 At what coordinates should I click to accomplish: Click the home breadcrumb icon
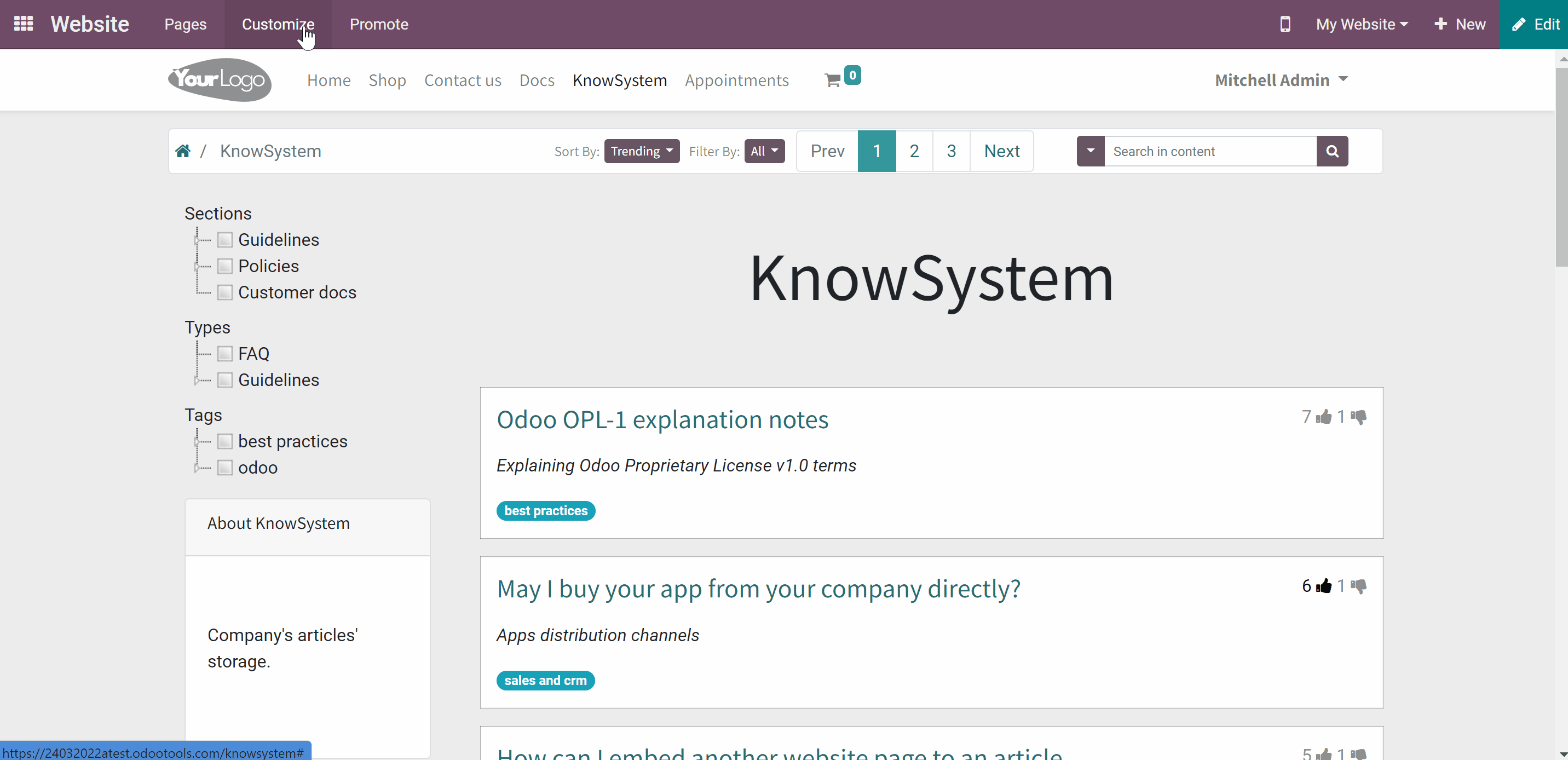point(183,151)
